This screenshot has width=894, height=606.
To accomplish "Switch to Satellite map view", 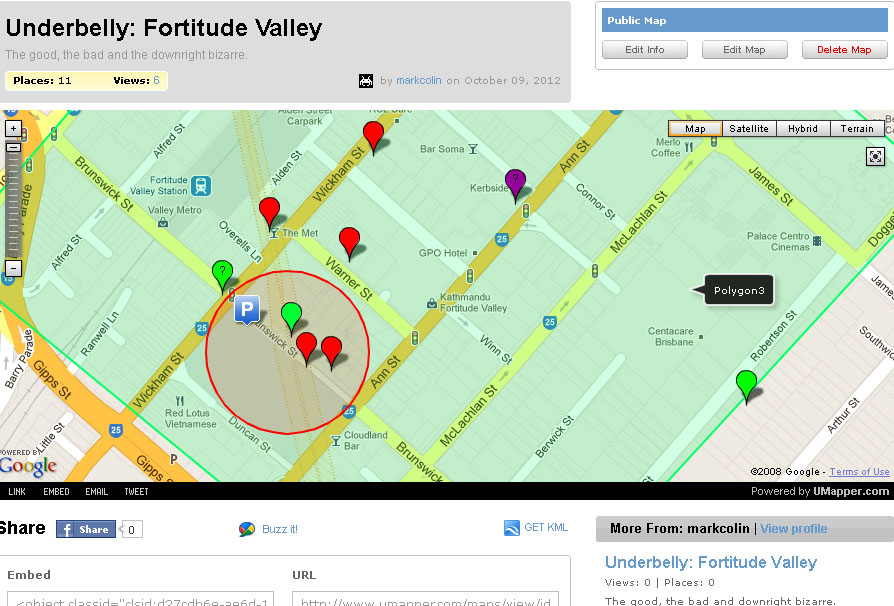I will pos(749,128).
